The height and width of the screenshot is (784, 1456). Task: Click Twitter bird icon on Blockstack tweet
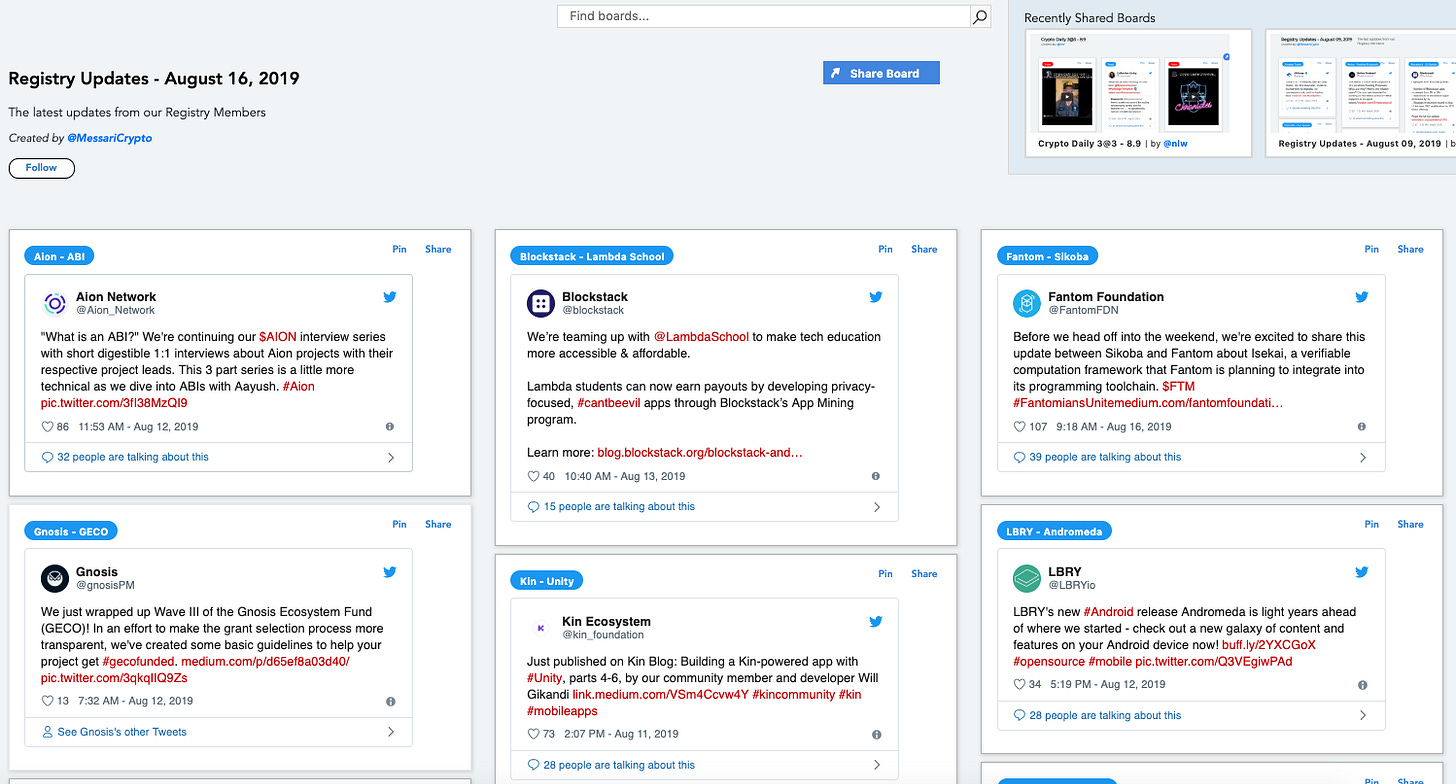[876, 297]
